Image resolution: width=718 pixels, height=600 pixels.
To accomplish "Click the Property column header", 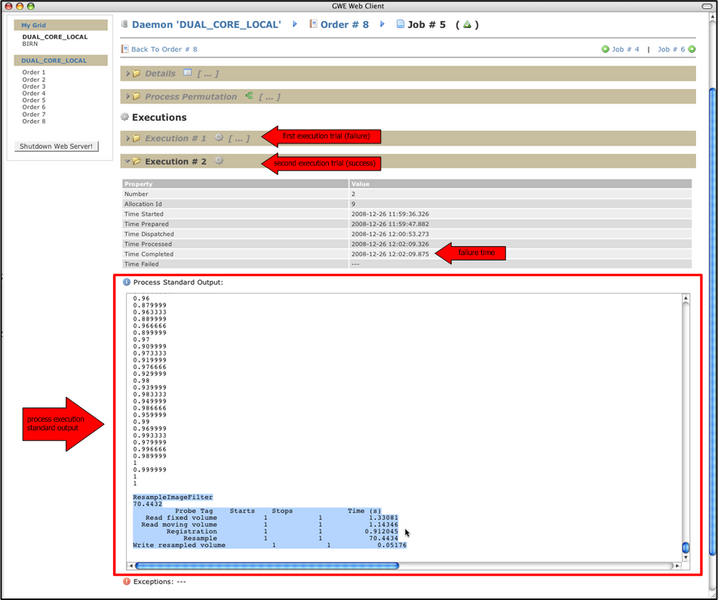I will 235,184.
